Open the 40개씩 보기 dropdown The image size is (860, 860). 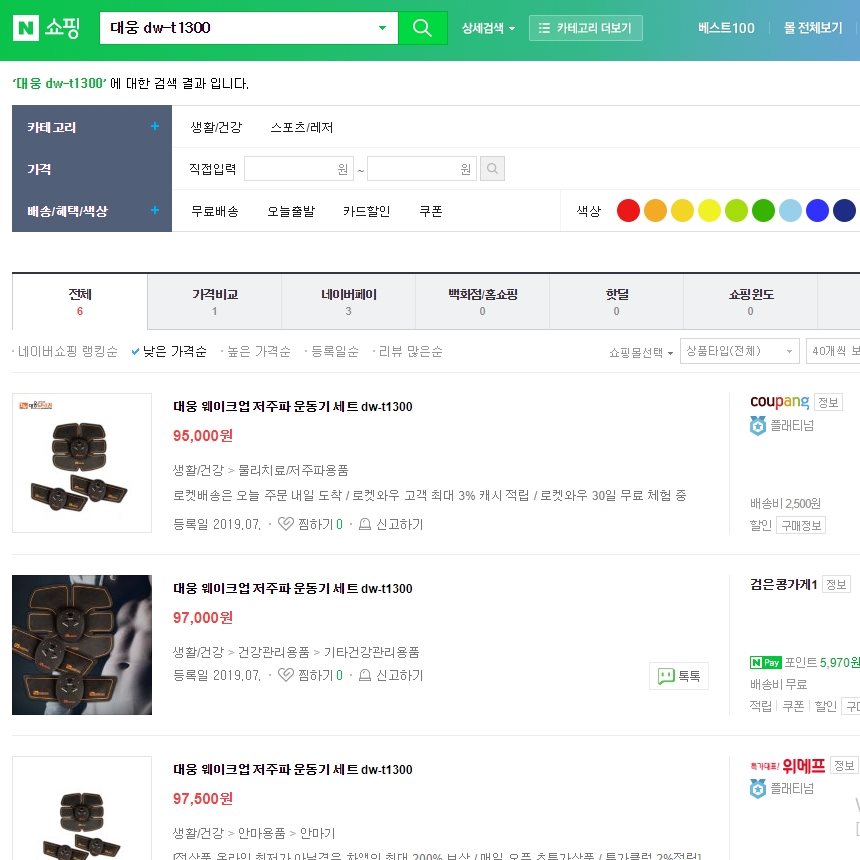[x=833, y=351]
